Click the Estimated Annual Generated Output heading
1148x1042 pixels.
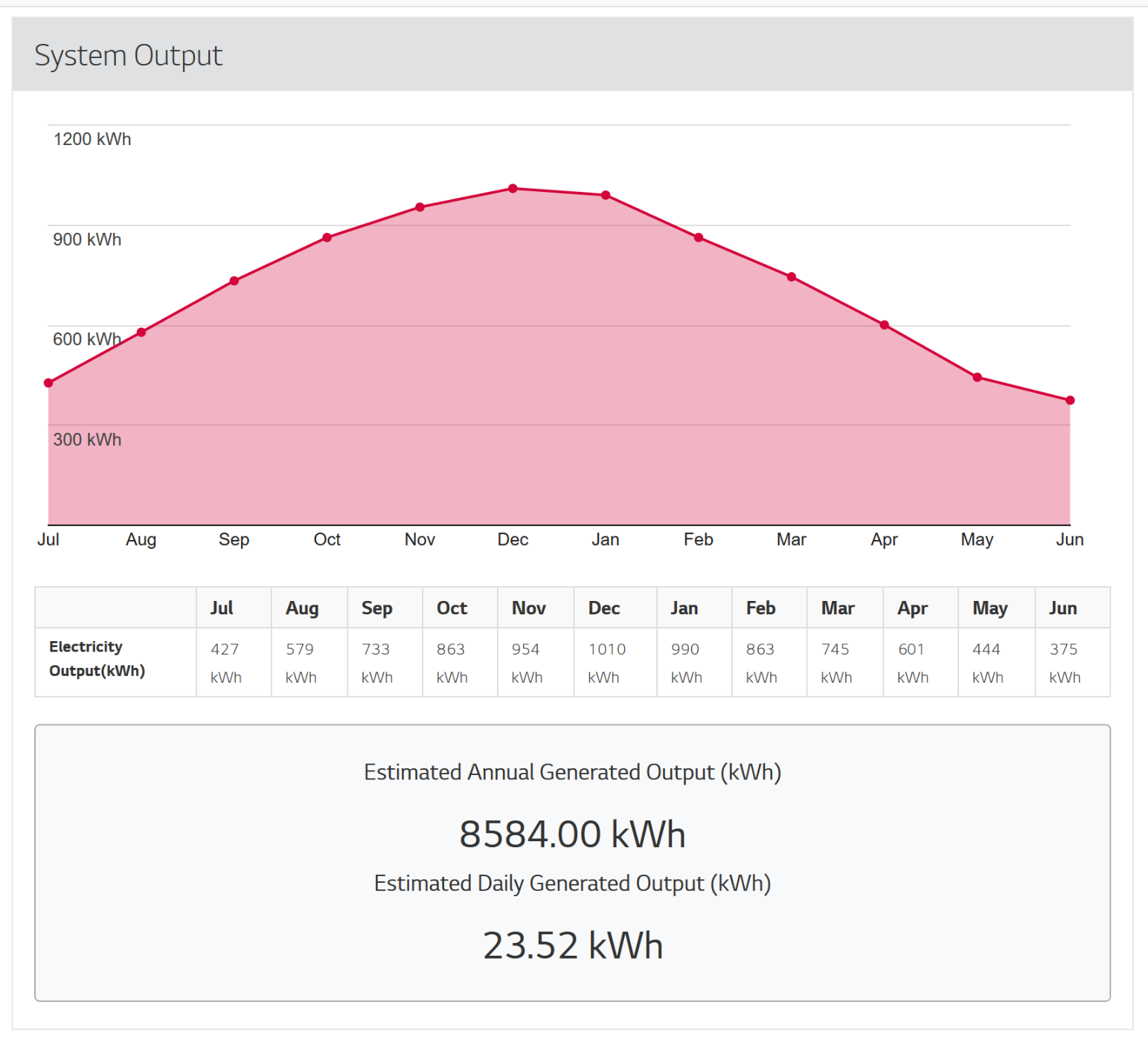coord(573,772)
